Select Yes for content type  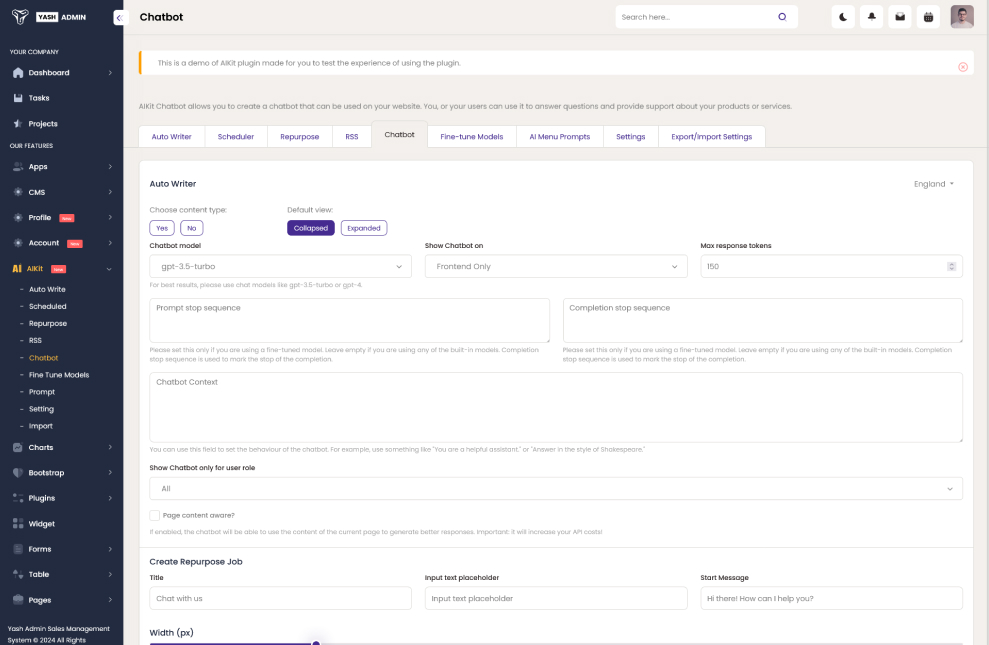coord(162,228)
